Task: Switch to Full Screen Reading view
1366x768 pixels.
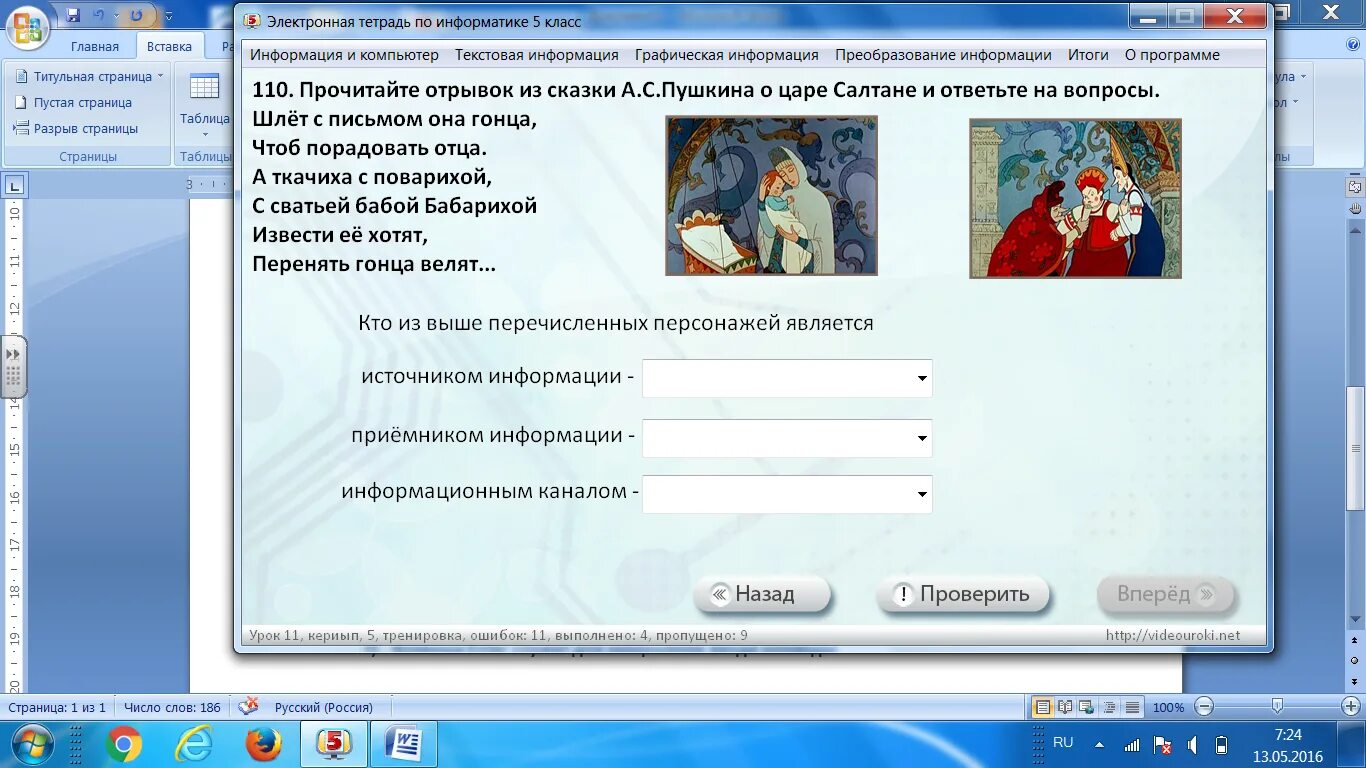Action: click(x=1066, y=707)
